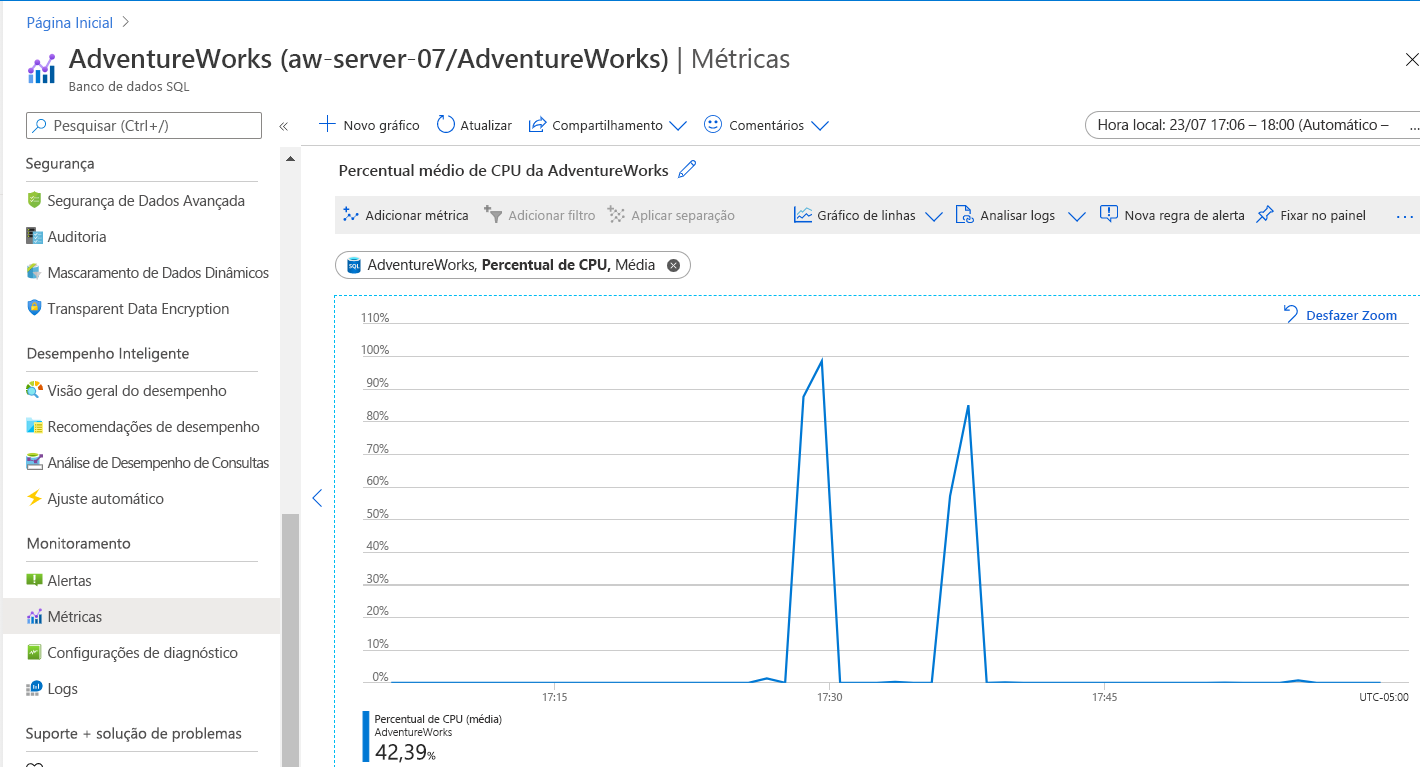Screen dimensions: 1420x767
Task: Click the Compartilhamento share icon
Action: 537,124
